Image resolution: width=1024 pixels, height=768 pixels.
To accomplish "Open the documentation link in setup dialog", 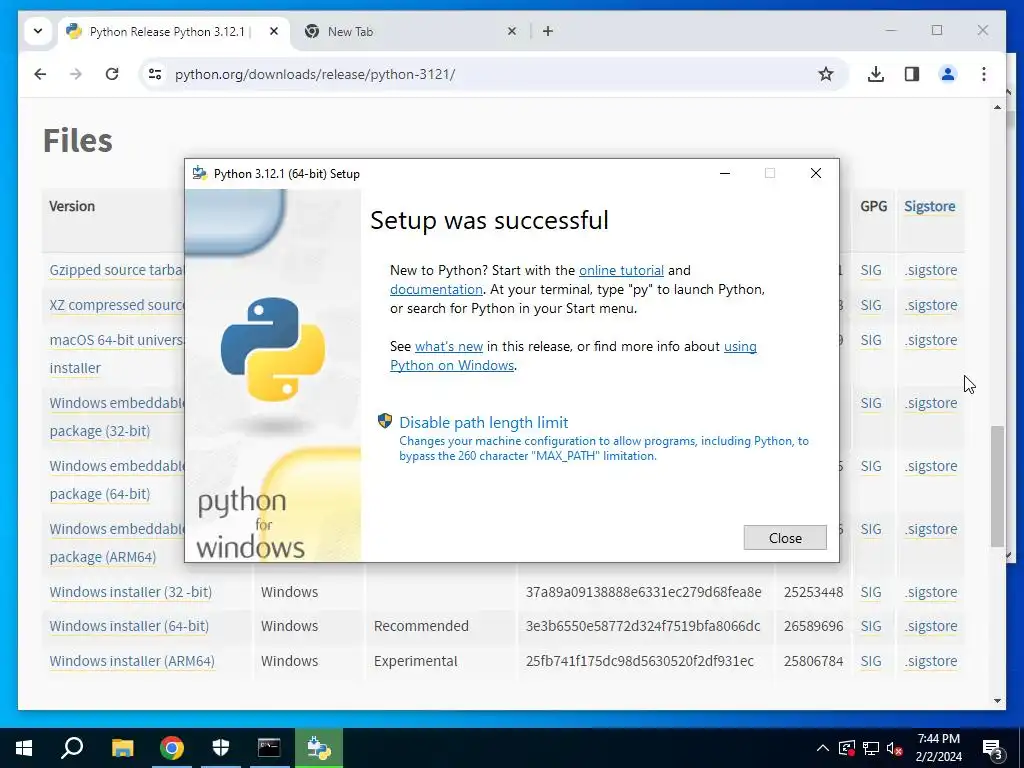I will [x=436, y=289].
